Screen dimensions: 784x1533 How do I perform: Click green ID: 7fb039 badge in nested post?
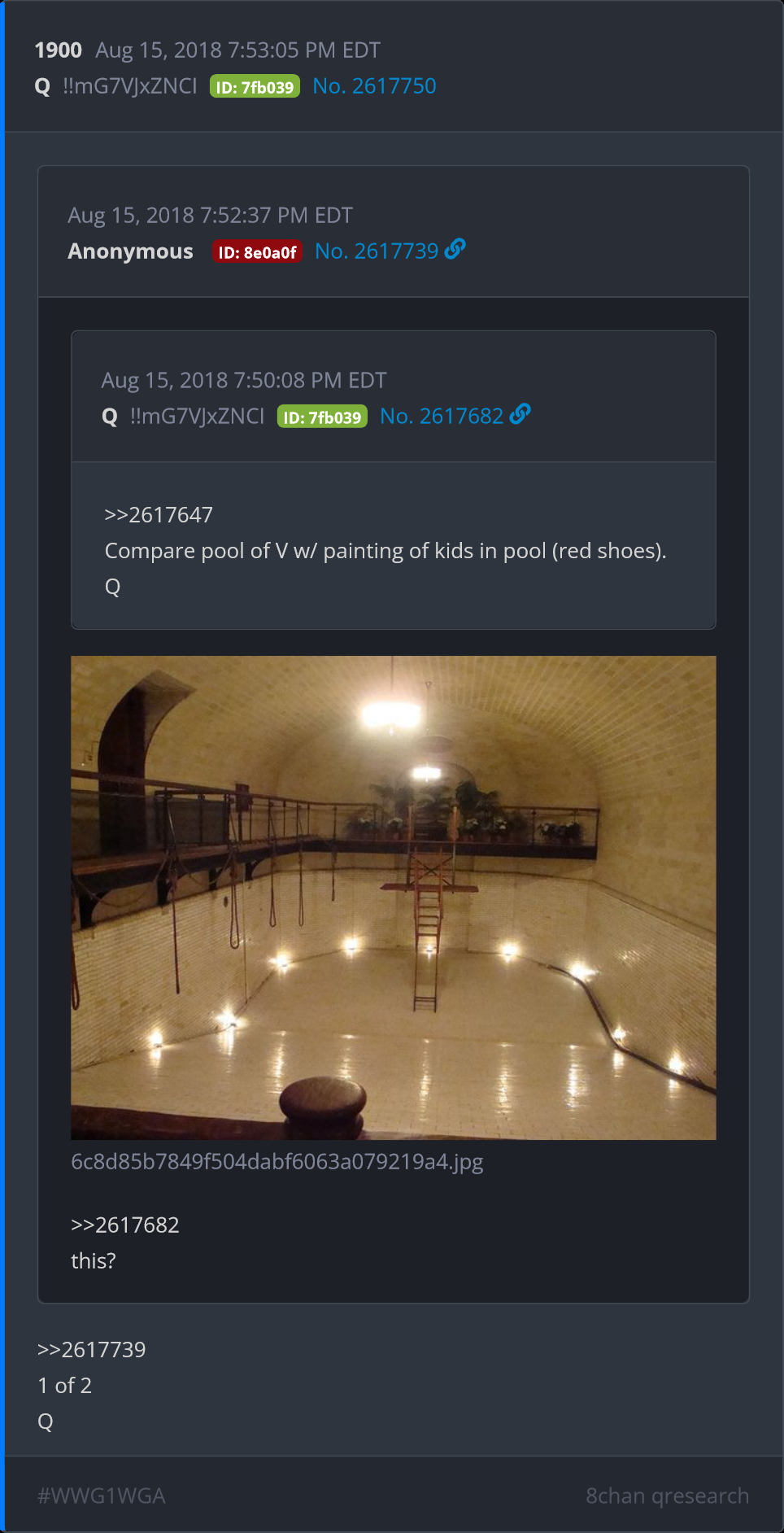pos(322,417)
